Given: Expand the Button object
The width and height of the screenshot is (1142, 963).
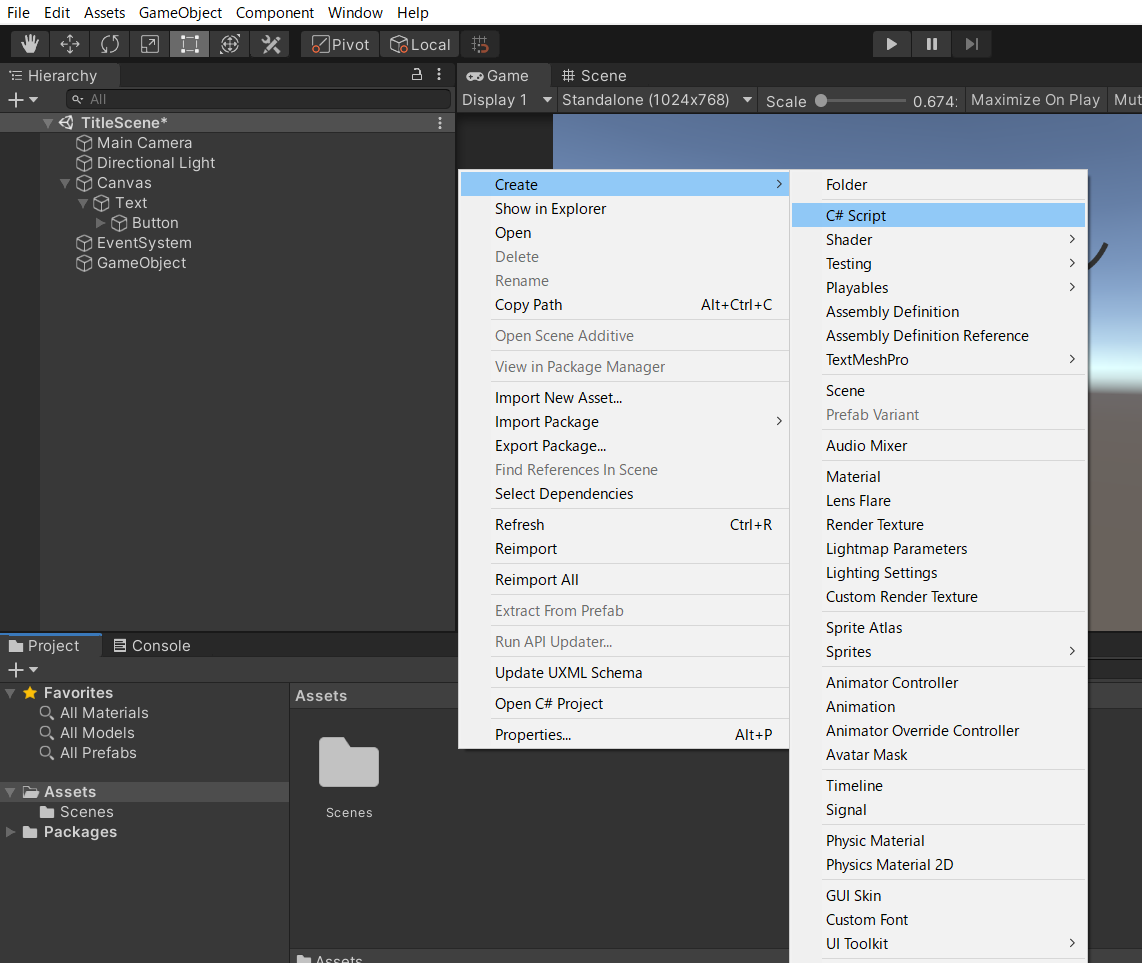Looking at the screenshot, I should 101,223.
